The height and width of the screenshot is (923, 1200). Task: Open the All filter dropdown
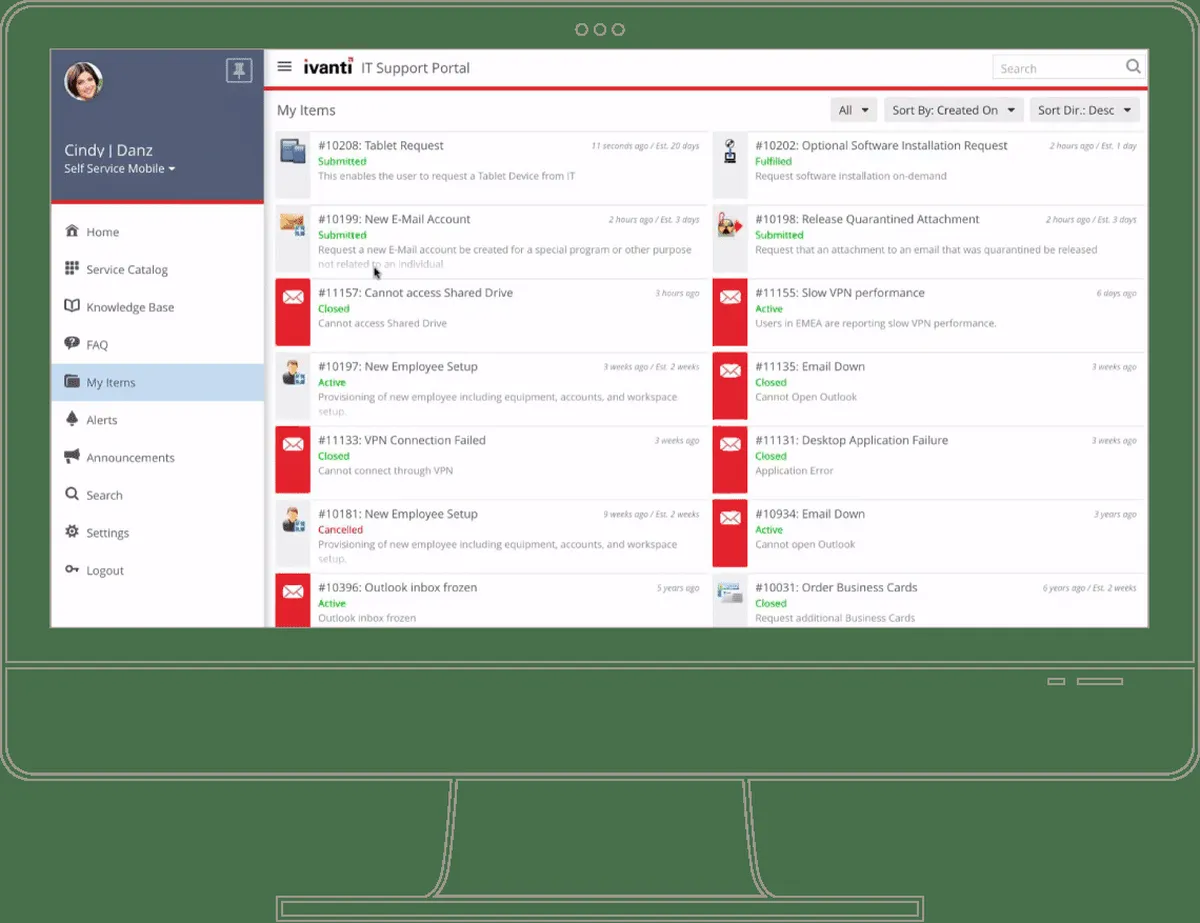854,110
